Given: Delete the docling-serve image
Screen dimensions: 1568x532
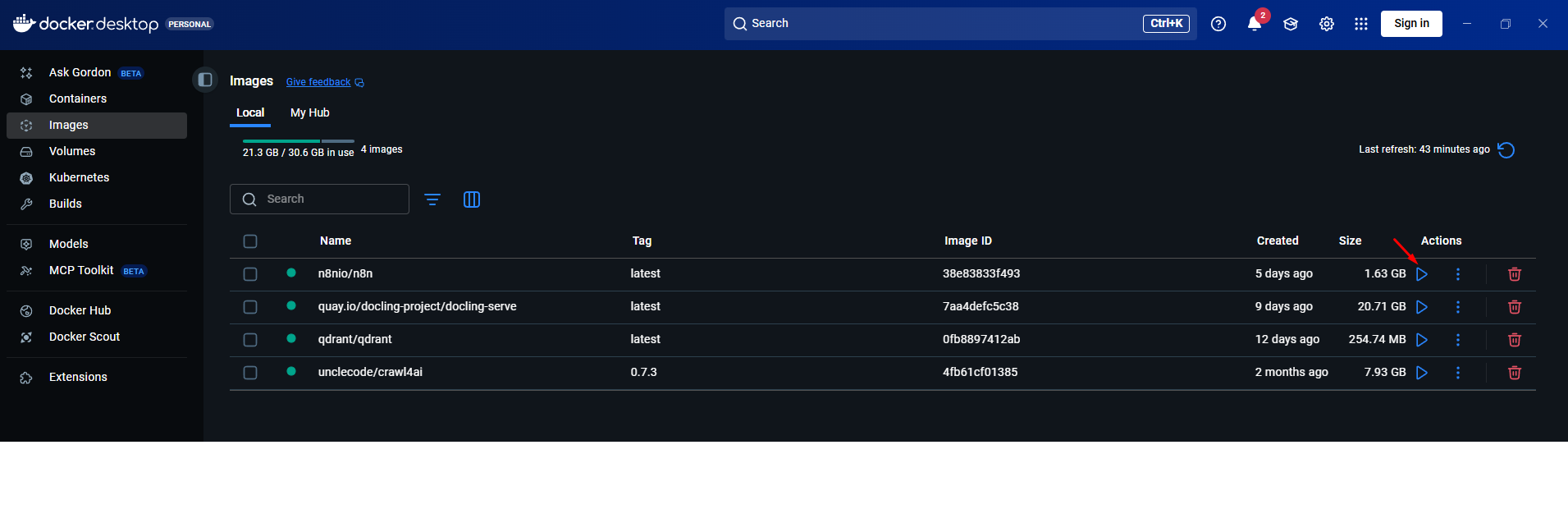Looking at the screenshot, I should [1515, 307].
